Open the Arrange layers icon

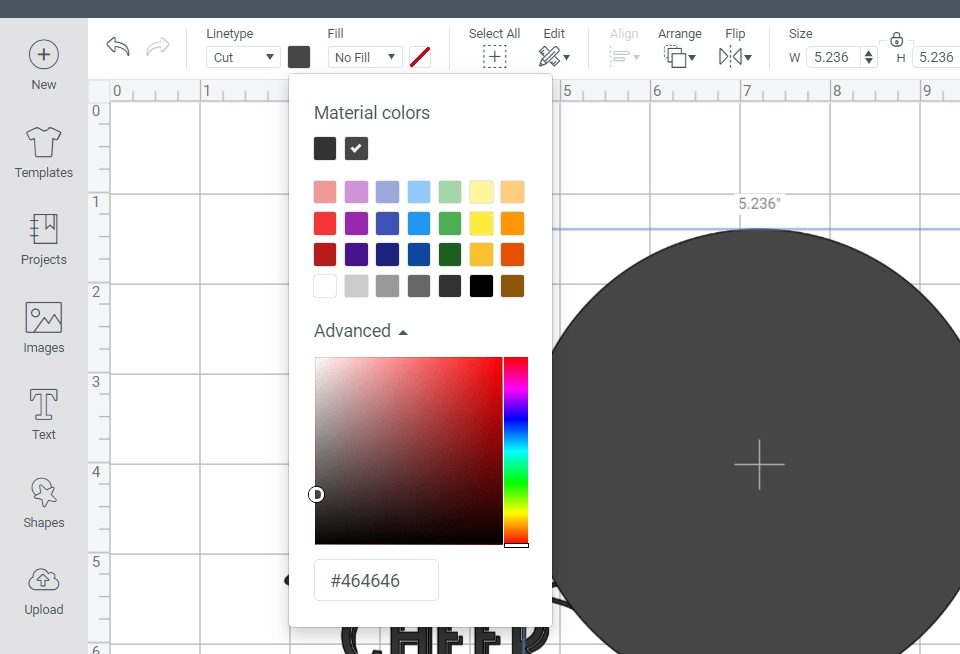click(680, 57)
